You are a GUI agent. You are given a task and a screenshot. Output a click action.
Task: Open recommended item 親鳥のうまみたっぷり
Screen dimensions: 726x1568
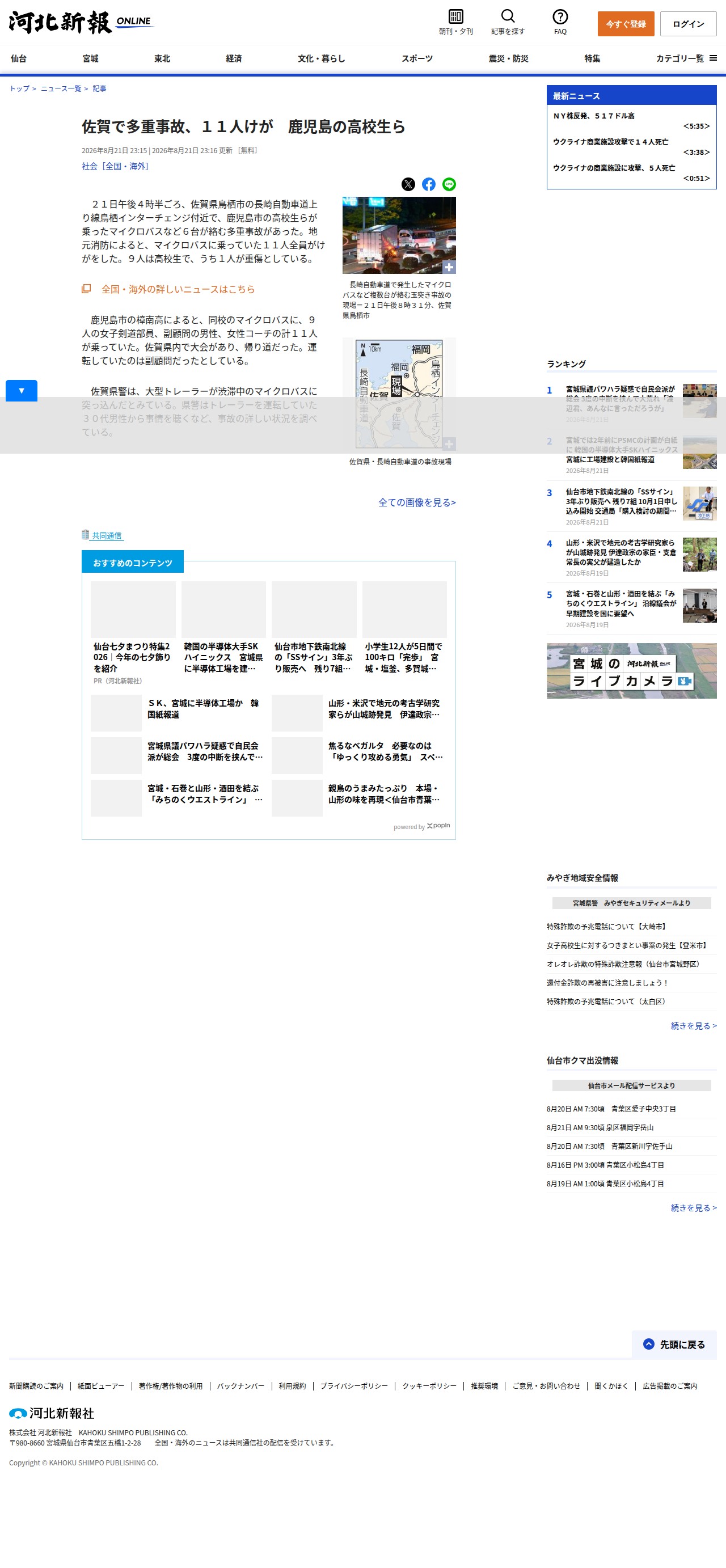[x=359, y=798]
